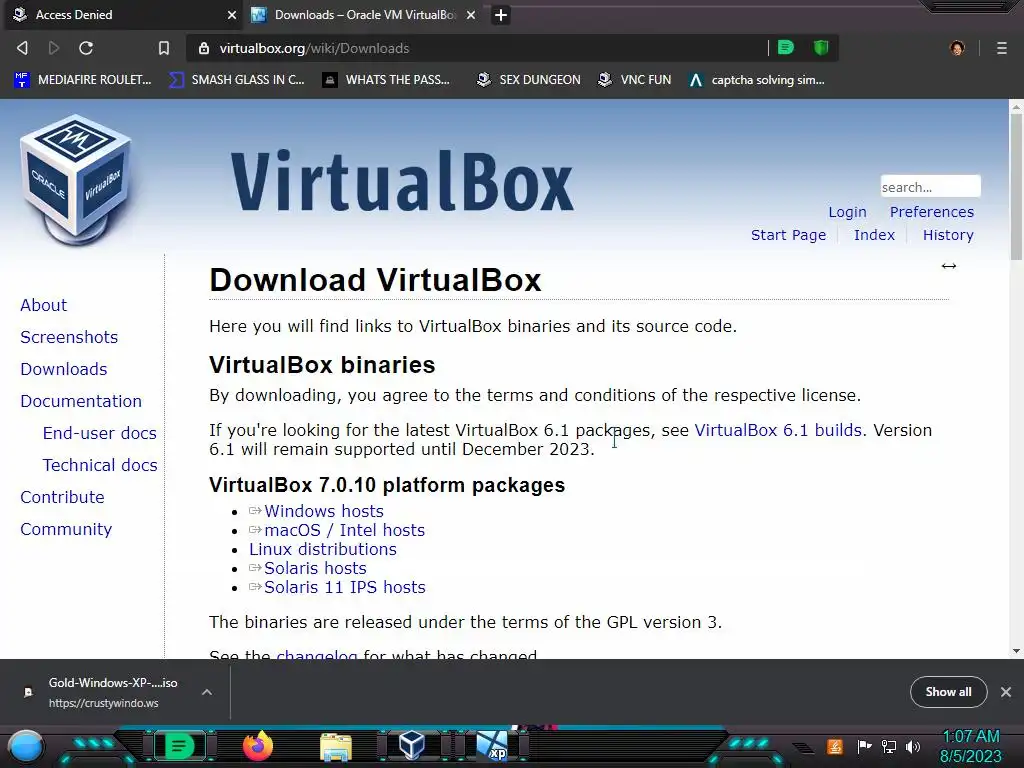The height and width of the screenshot is (768, 1024).
Task: Open the green chat app in taskbar
Action: (x=179, y=746)
